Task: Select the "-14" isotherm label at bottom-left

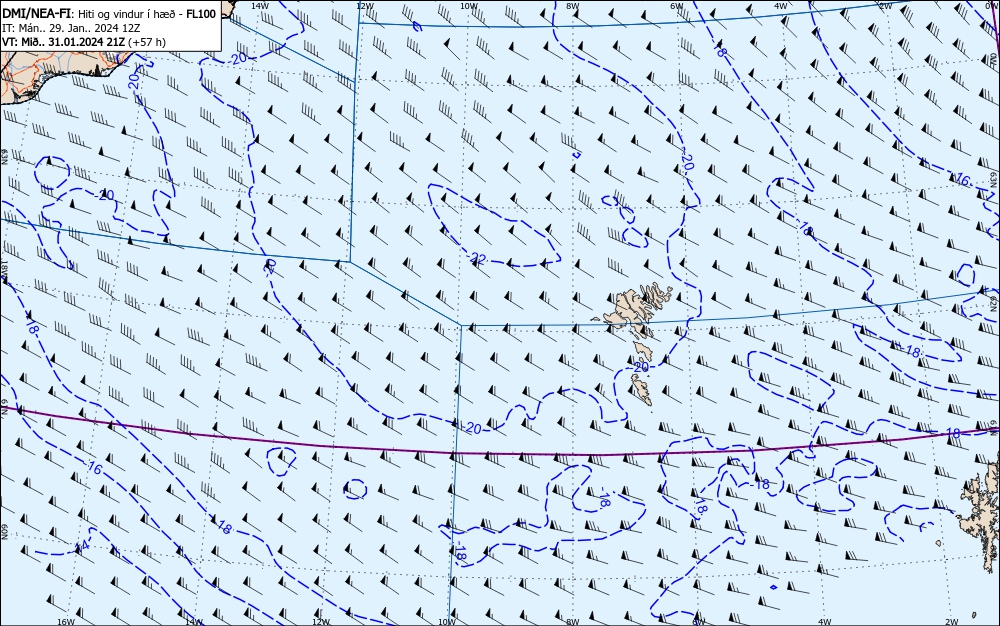Action: 80,546
